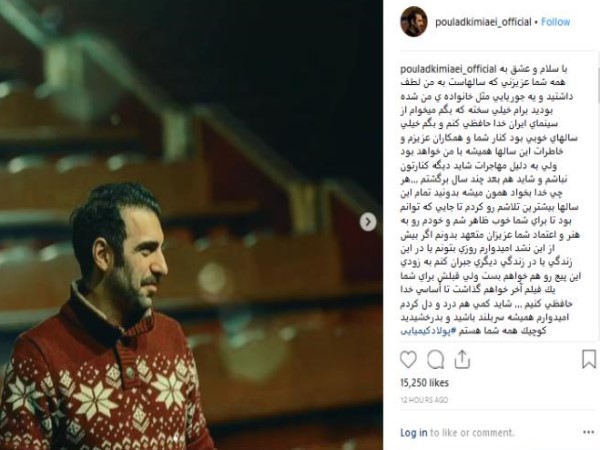This screenshot has width=600, height=450.
Task: Share the post via the upload arrow icon
Action: [462, 360]
